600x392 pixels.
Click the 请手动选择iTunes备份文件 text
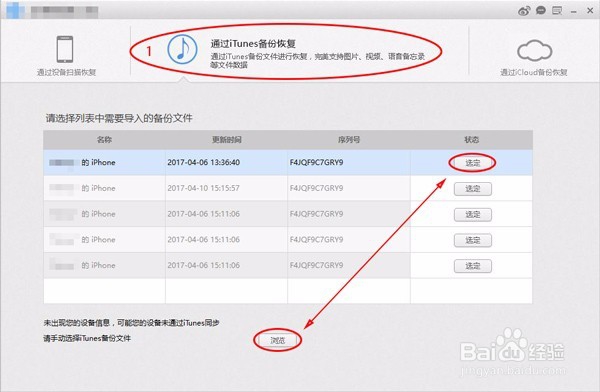tap(87, 338)
